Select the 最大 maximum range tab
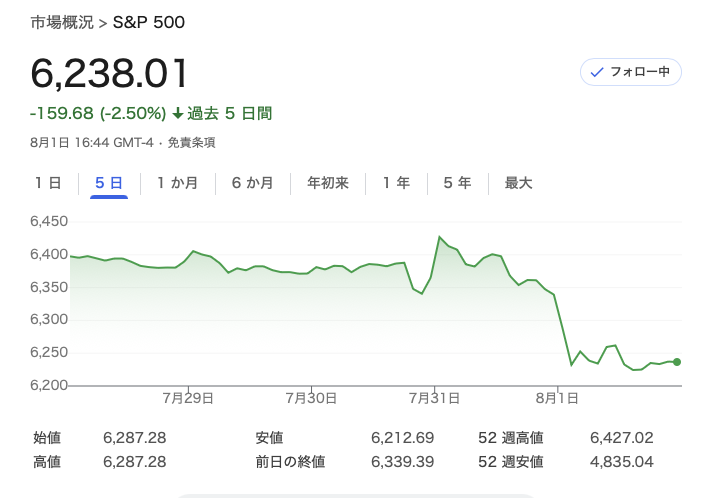708x498 pixels. pyautogui.click(x=518, y=183)
